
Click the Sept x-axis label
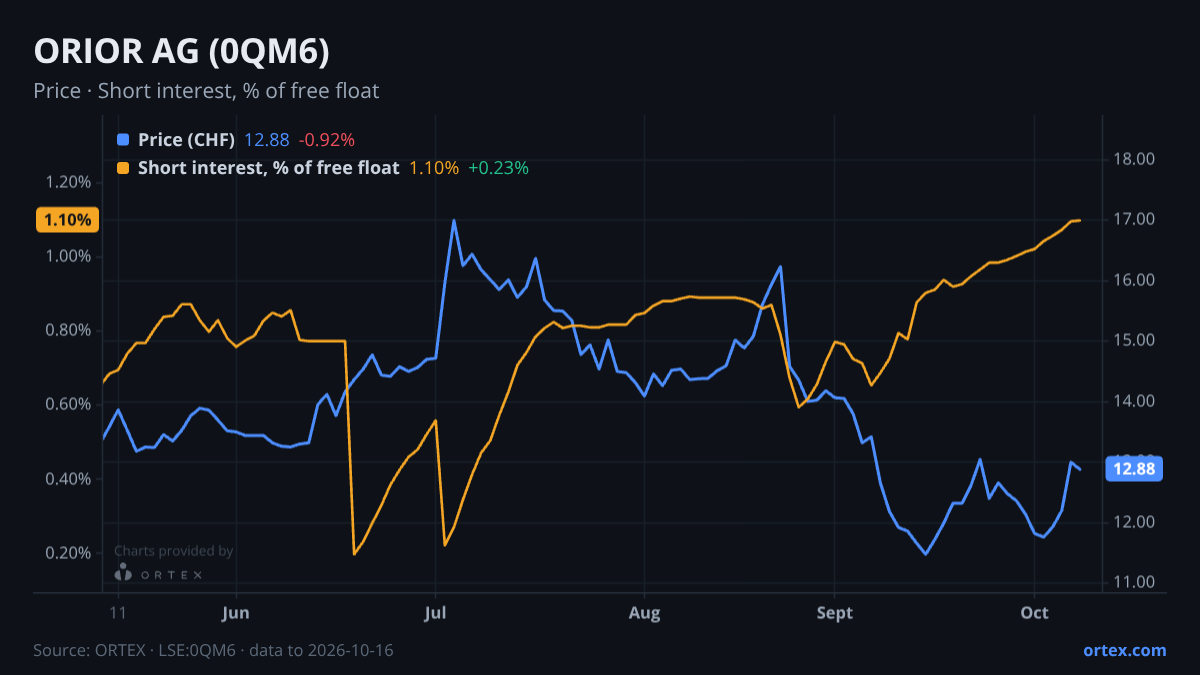pyautogui.click(x=835, y=613)
